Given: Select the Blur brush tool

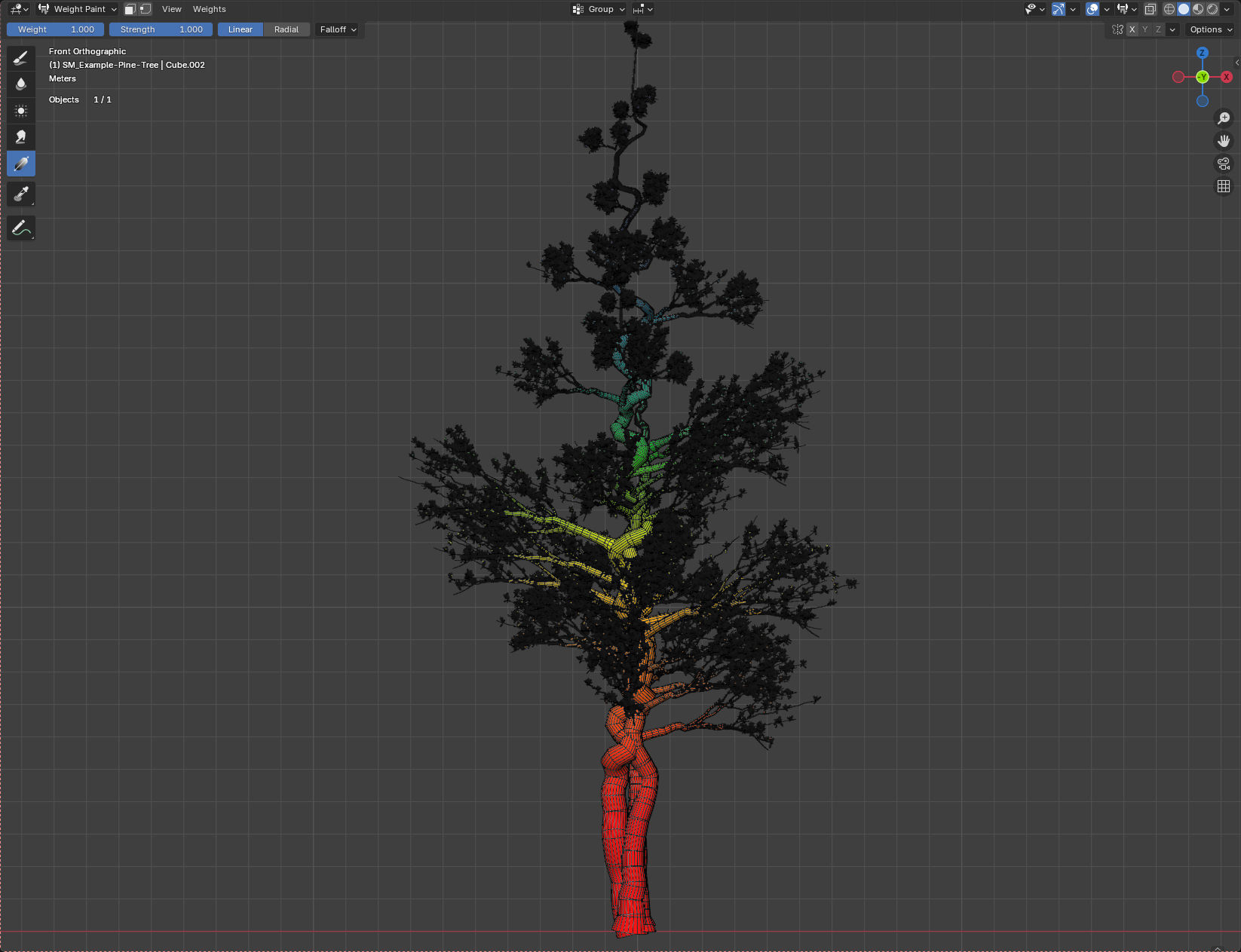Looking at the screenshot, I should point(21,84).
